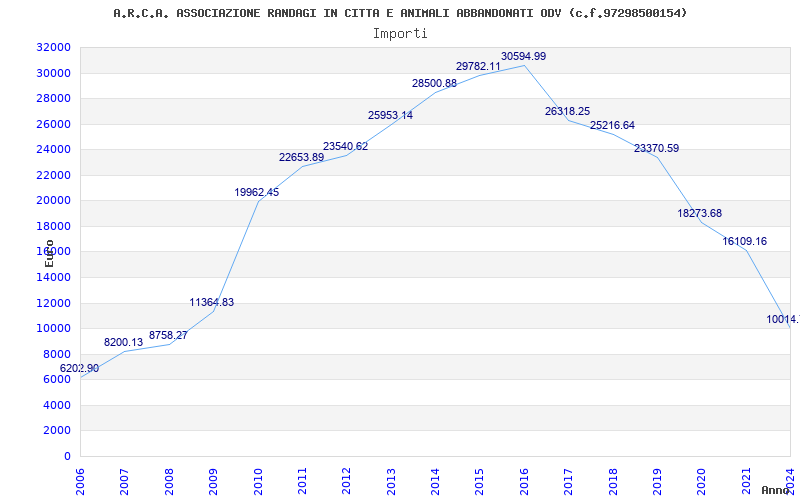Click the Euro y-axis label
This screenshot has height=500, width=800.
49,253
